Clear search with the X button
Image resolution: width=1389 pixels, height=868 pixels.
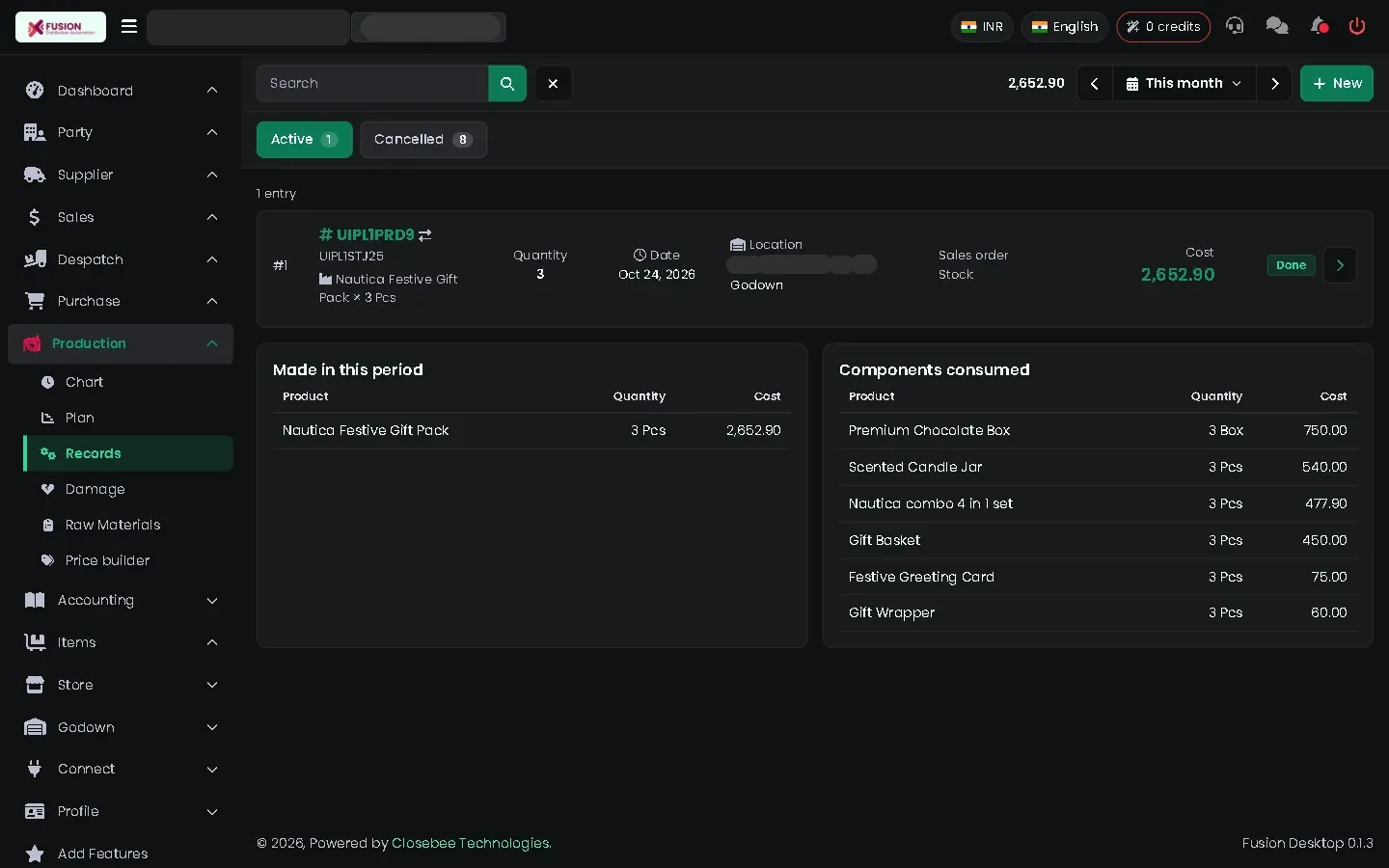(x=553, y=84)
